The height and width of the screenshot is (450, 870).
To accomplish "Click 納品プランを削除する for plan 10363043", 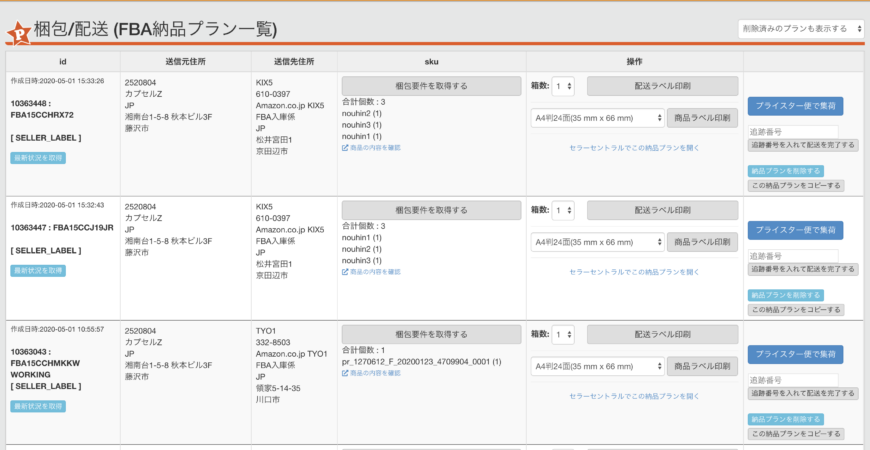I will [x=786, y=419].
